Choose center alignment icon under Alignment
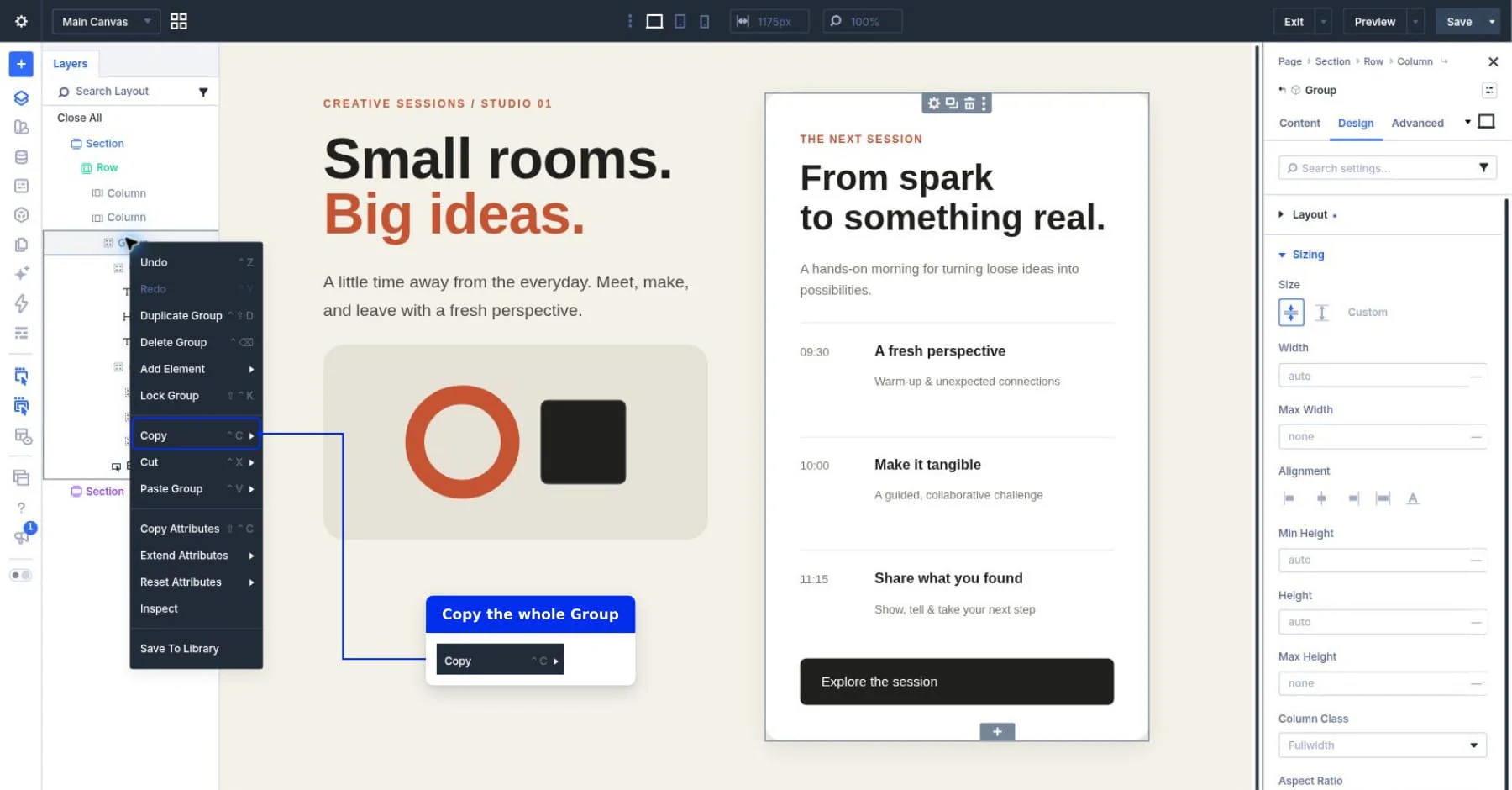The width and height of the screenshot is (1512, 790). [1321, 498]
